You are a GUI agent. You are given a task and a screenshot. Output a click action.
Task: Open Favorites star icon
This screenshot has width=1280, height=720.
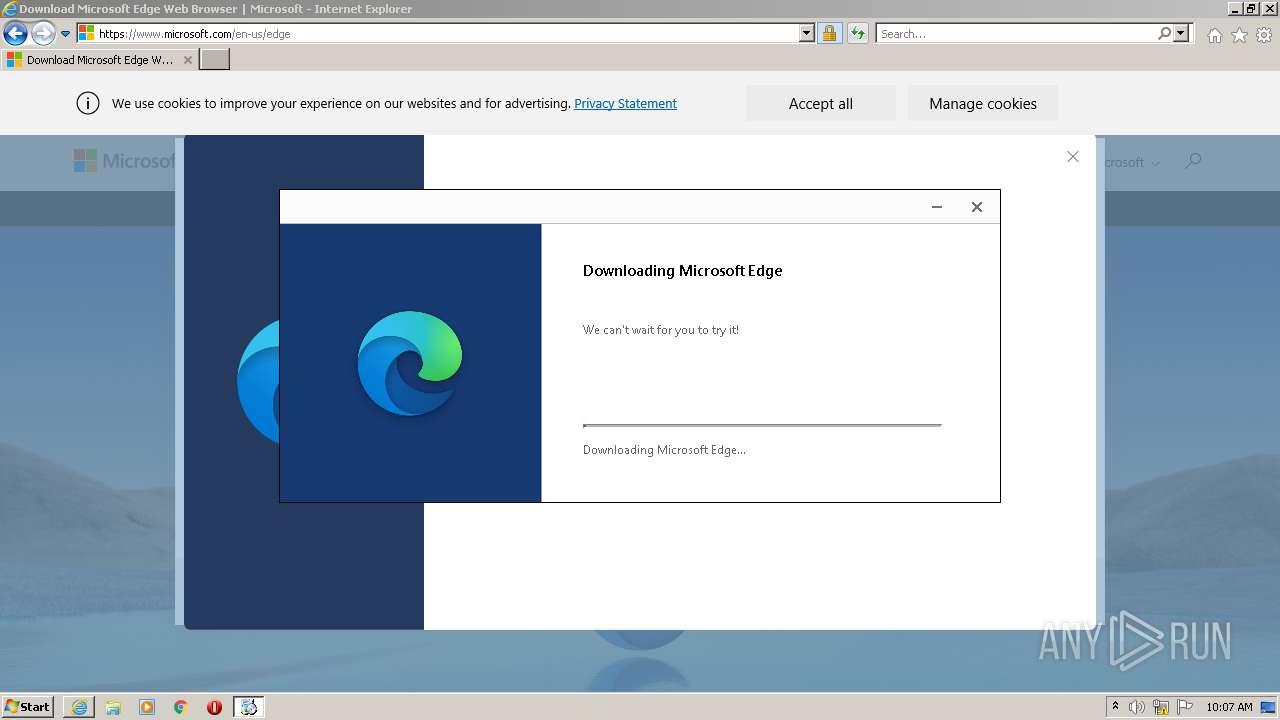1239,35
